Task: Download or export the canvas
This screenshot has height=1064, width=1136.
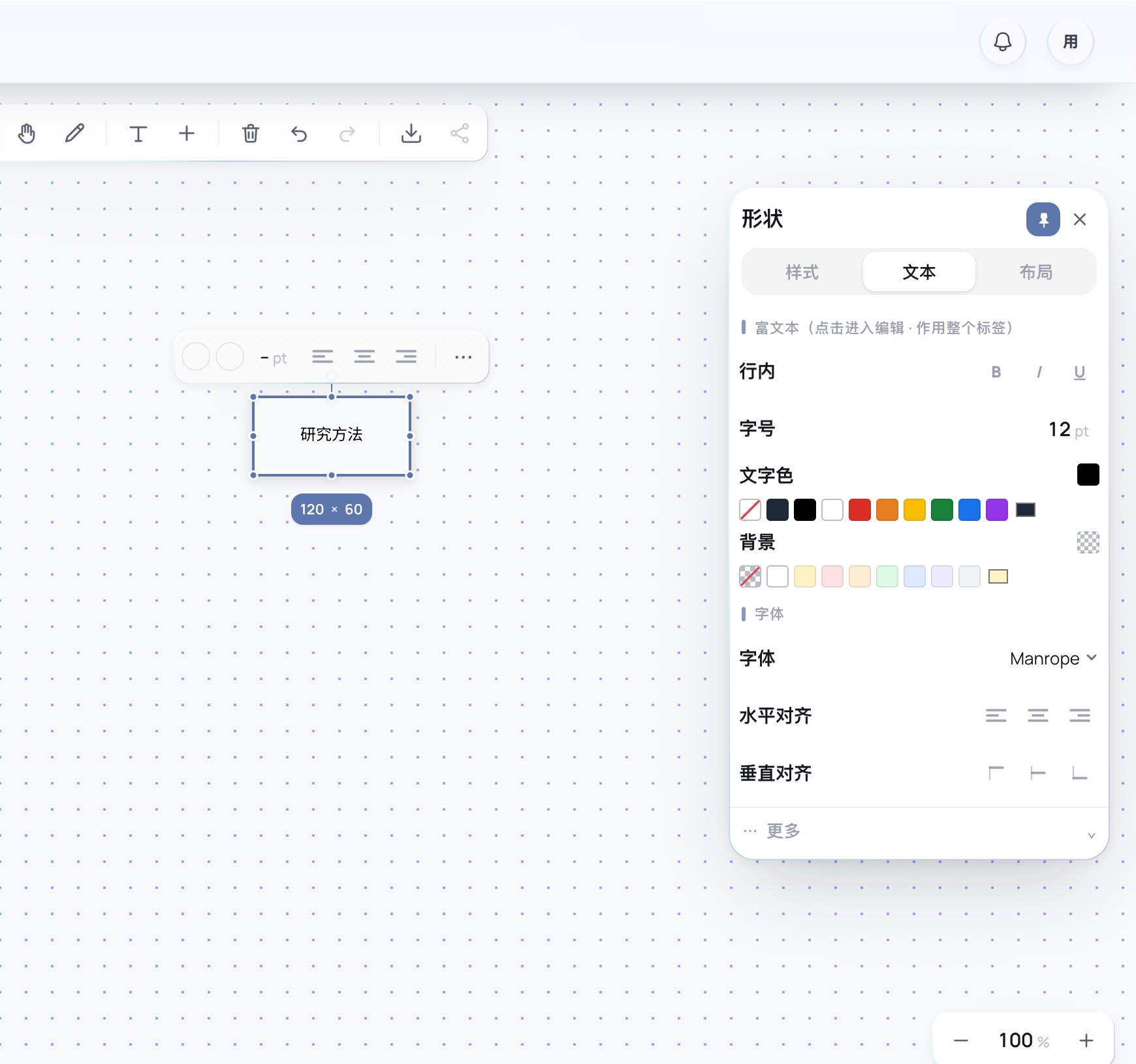Action: click(411, 134)
